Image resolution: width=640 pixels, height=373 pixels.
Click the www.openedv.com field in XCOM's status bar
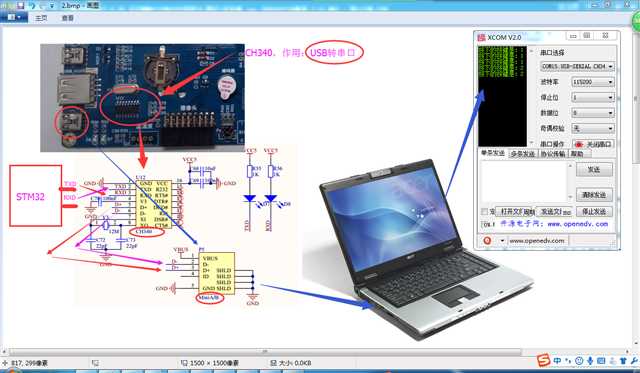coord(537,241)
